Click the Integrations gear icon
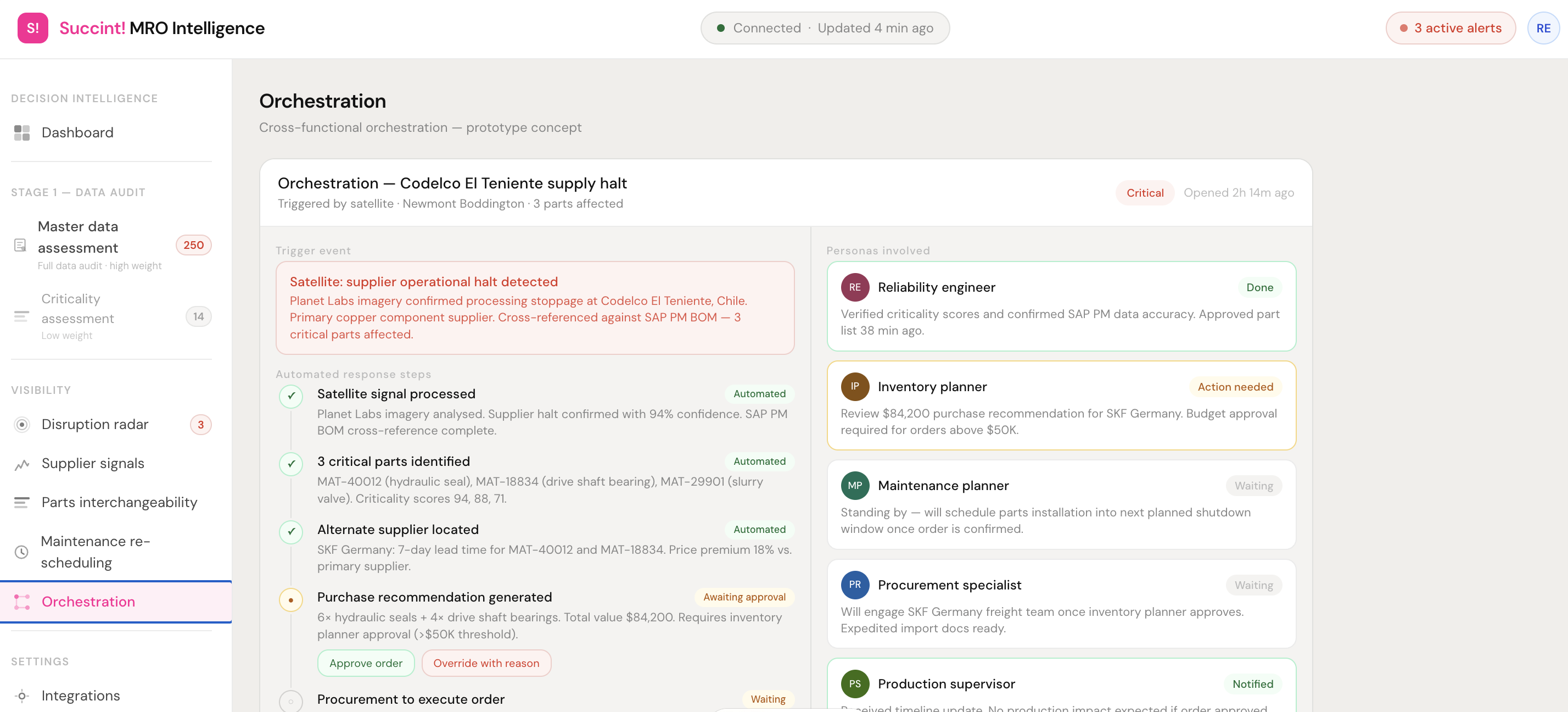This screenshot has height=712, width=1568. tap(22, 696)
